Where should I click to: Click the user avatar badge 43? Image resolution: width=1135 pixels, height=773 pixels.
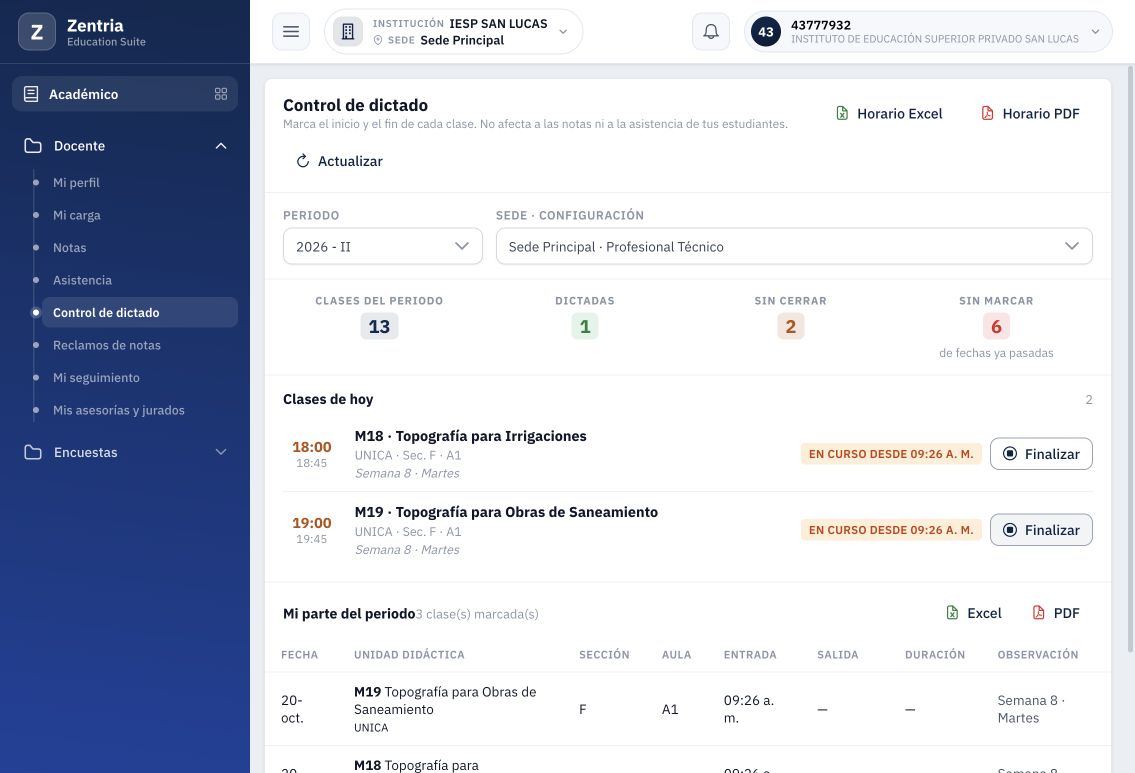(766, 32)
